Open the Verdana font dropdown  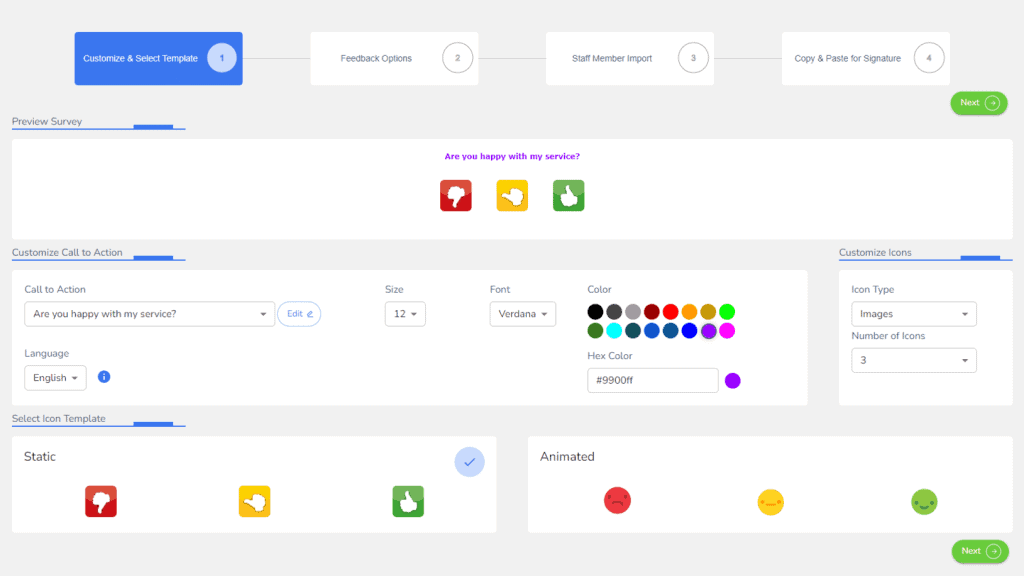(522, 314)
